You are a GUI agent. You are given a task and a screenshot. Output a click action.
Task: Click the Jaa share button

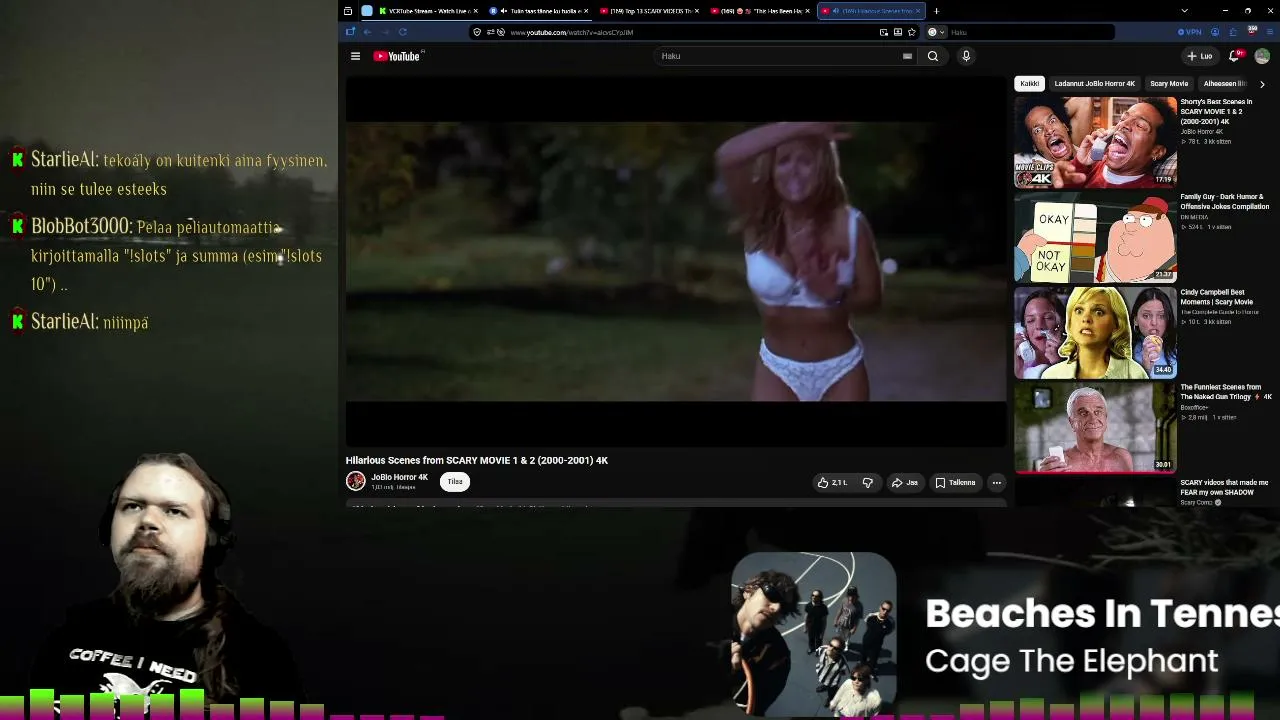[905, 483]
